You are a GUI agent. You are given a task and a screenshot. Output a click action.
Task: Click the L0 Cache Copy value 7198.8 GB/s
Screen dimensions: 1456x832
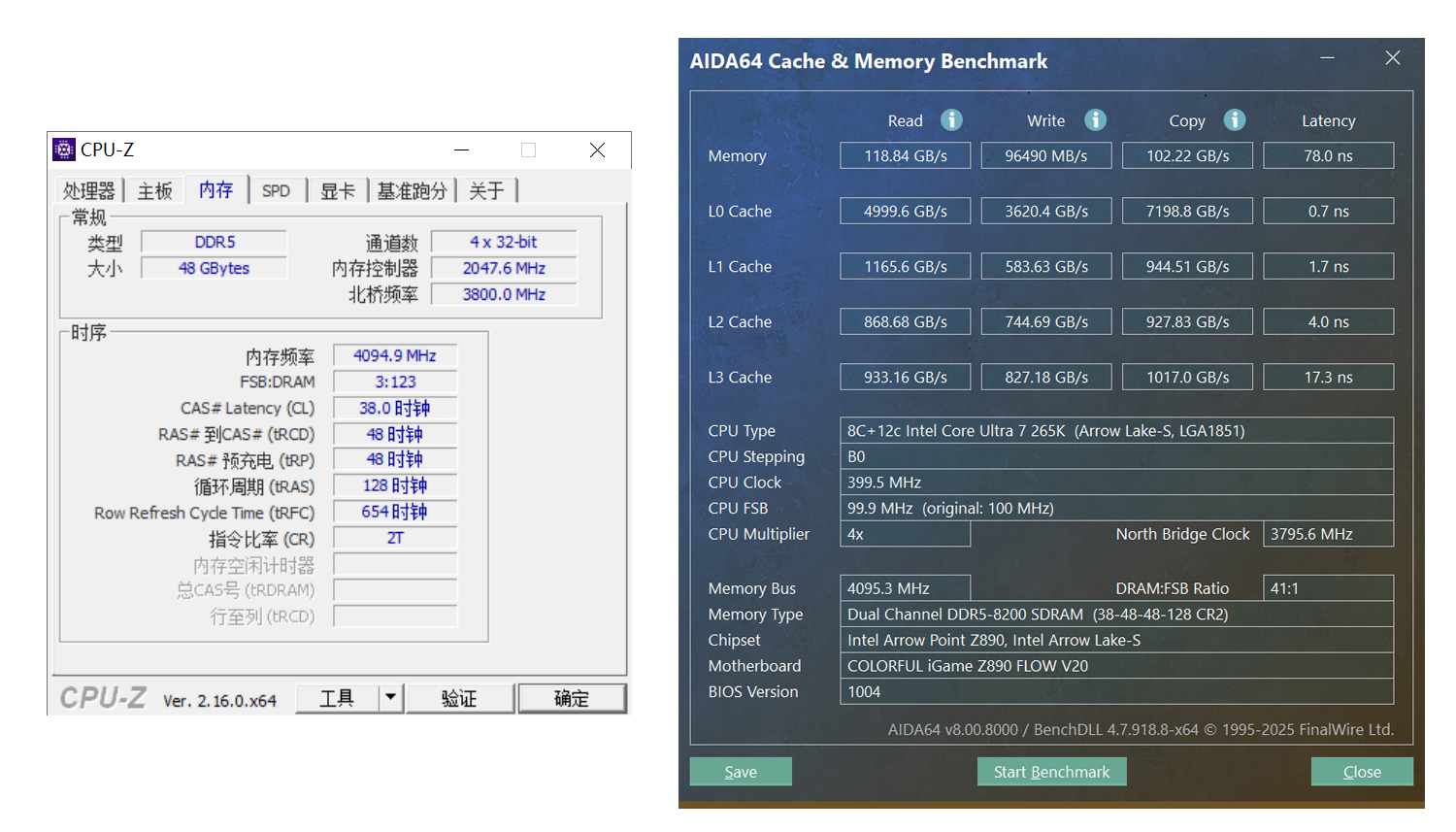pos(1187,211)
